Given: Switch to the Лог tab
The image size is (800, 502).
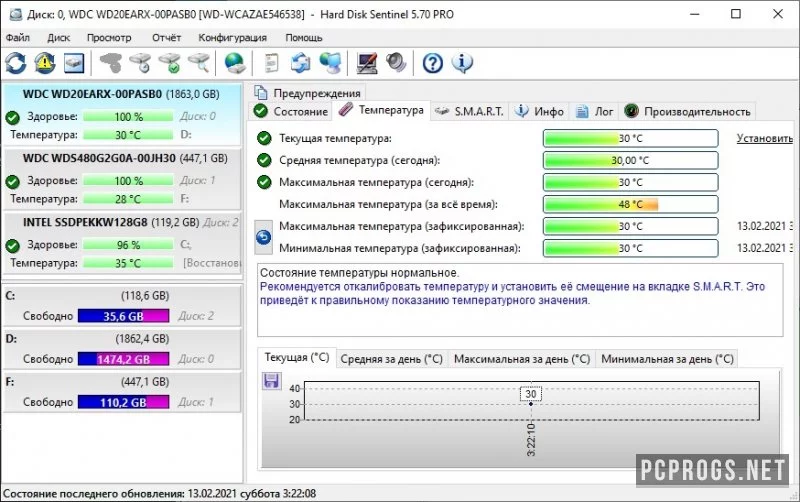Looking at the screenshot, I should point(595,111).
